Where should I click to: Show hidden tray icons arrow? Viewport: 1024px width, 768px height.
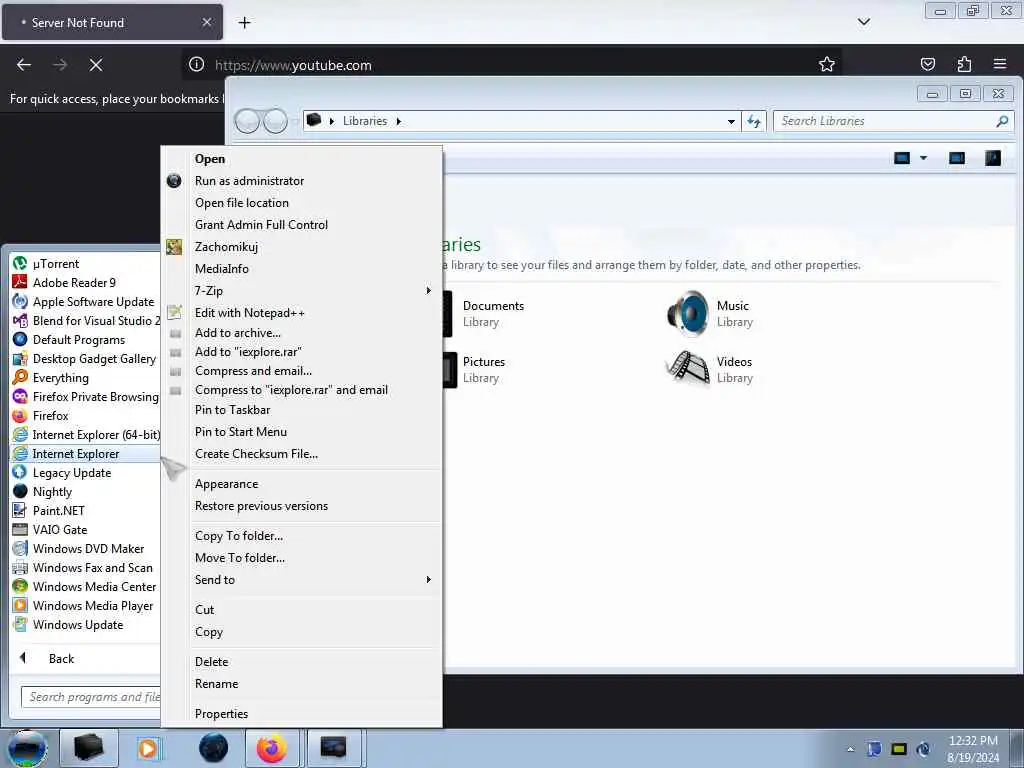[x=850, y=749]
